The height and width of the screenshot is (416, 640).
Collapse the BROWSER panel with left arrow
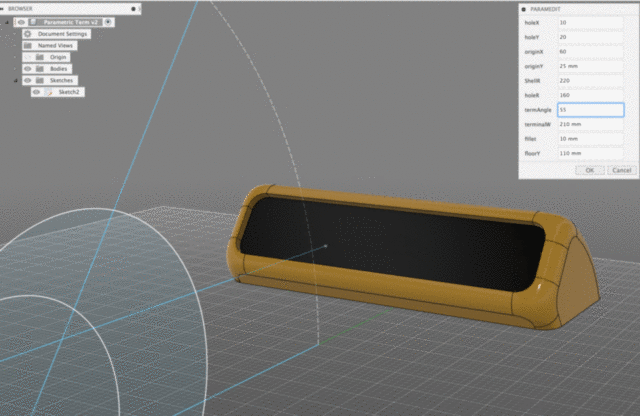[2, 9]
